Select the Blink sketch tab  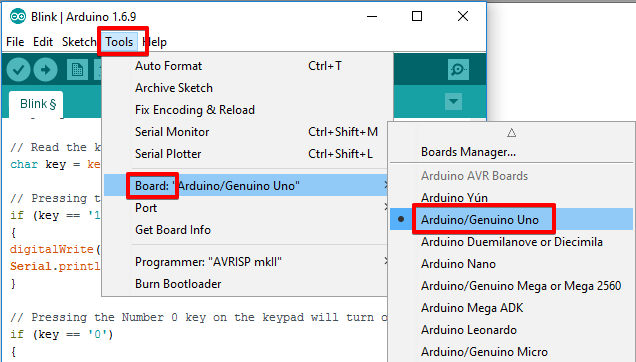(37, 104)
